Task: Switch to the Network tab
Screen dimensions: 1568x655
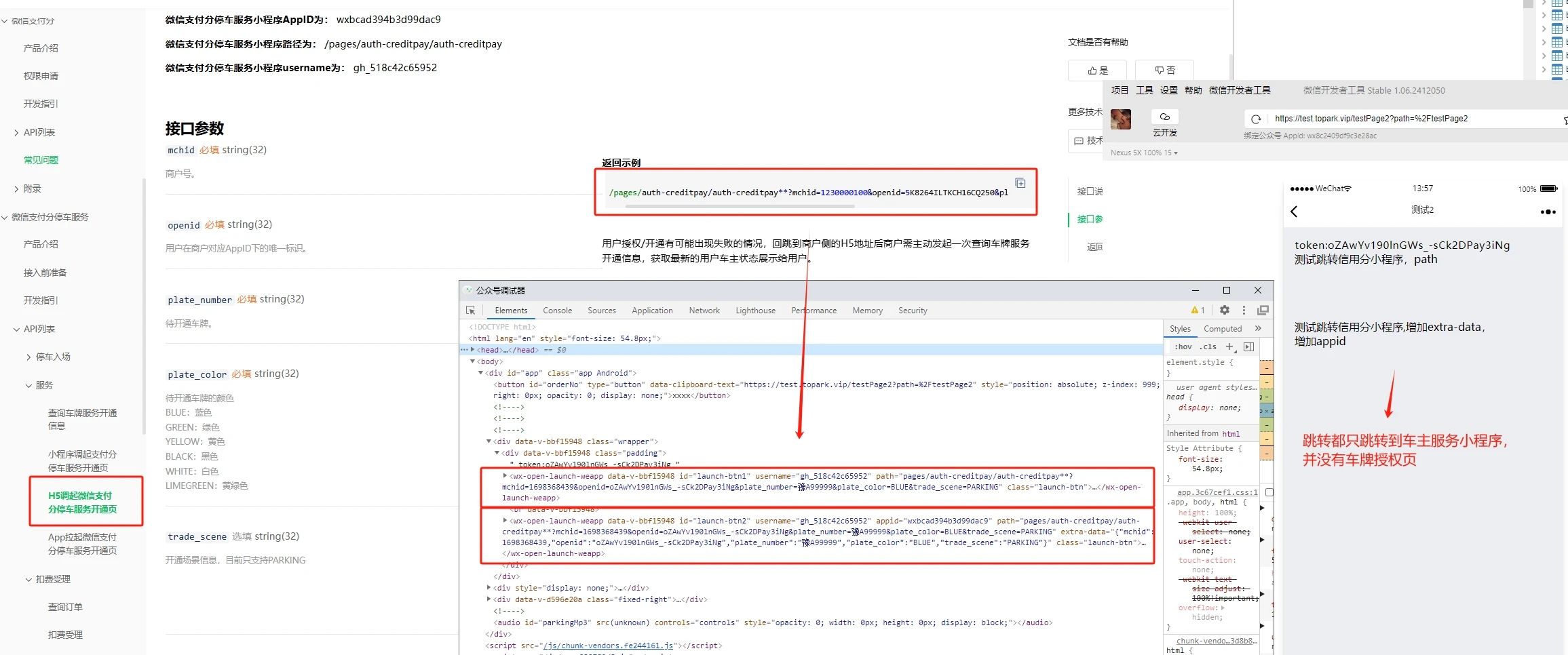Action: pos(704,311)
